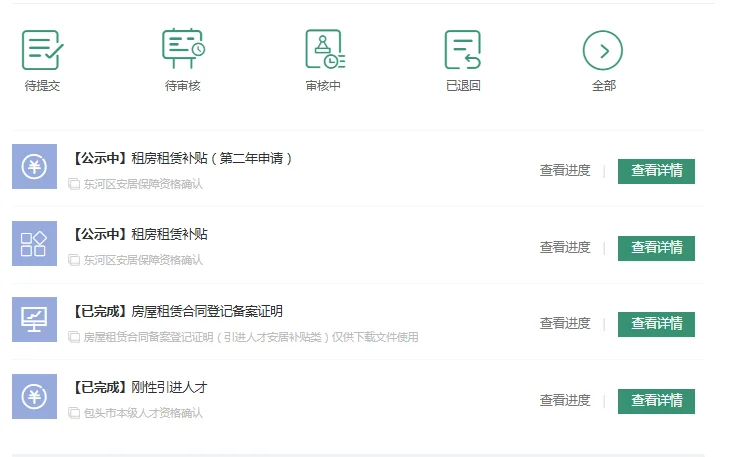
Task: View 查看进度 for 租房租赁补贴（第二年申请）
Action: coord(565,171)
